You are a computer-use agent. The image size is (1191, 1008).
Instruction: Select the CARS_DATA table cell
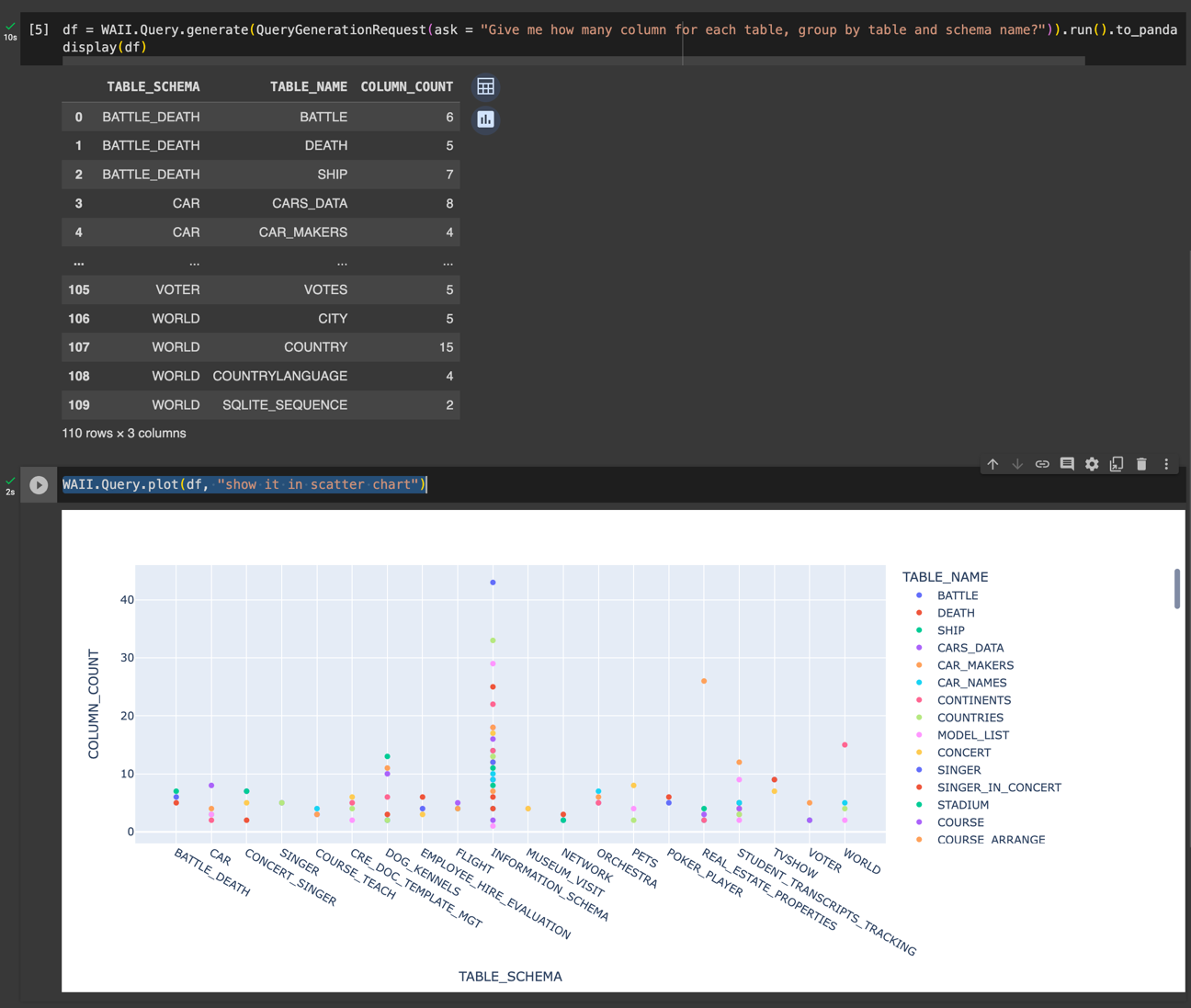310,203
